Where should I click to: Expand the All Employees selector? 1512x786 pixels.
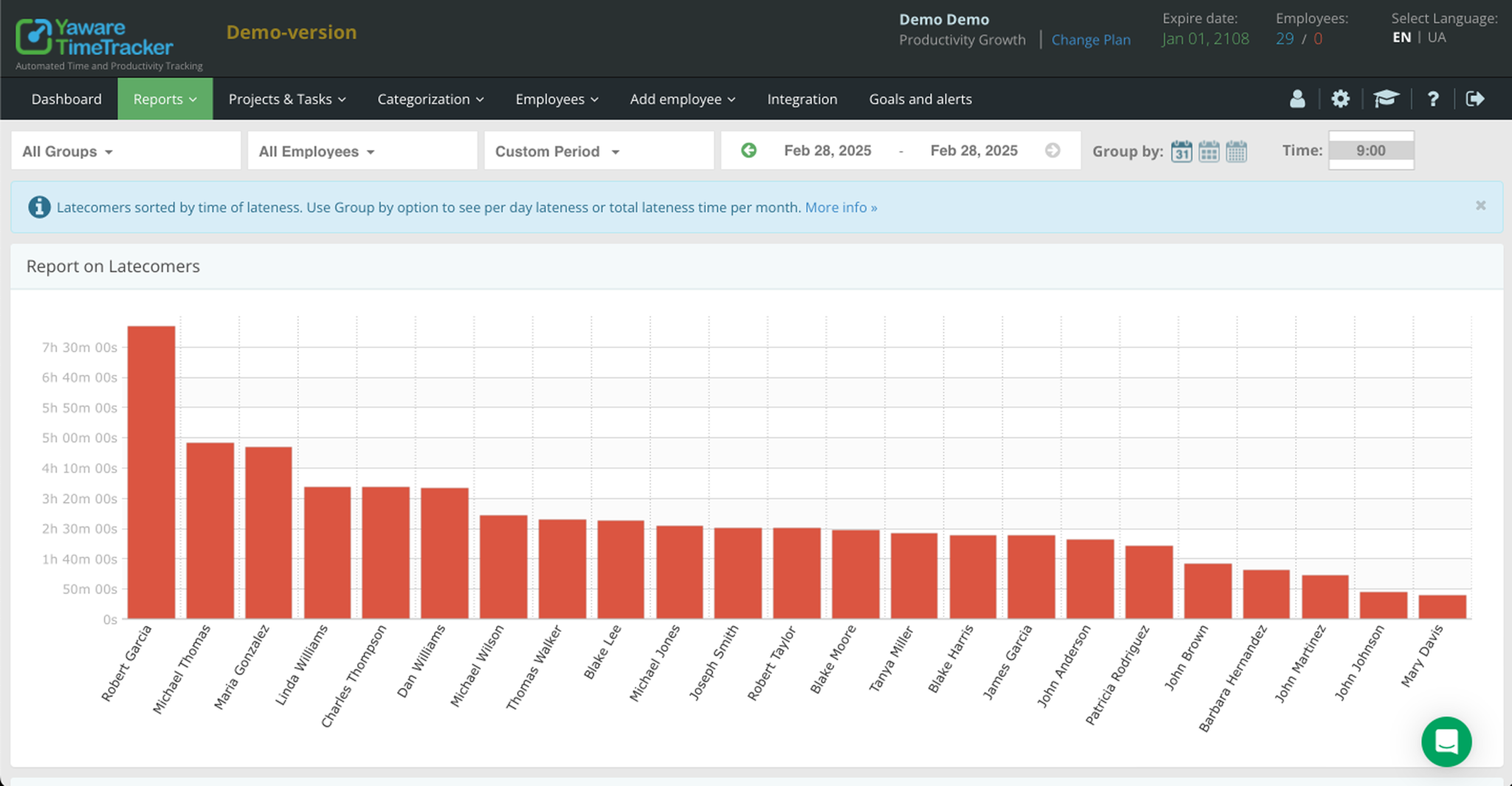click(x=315, y=151)
